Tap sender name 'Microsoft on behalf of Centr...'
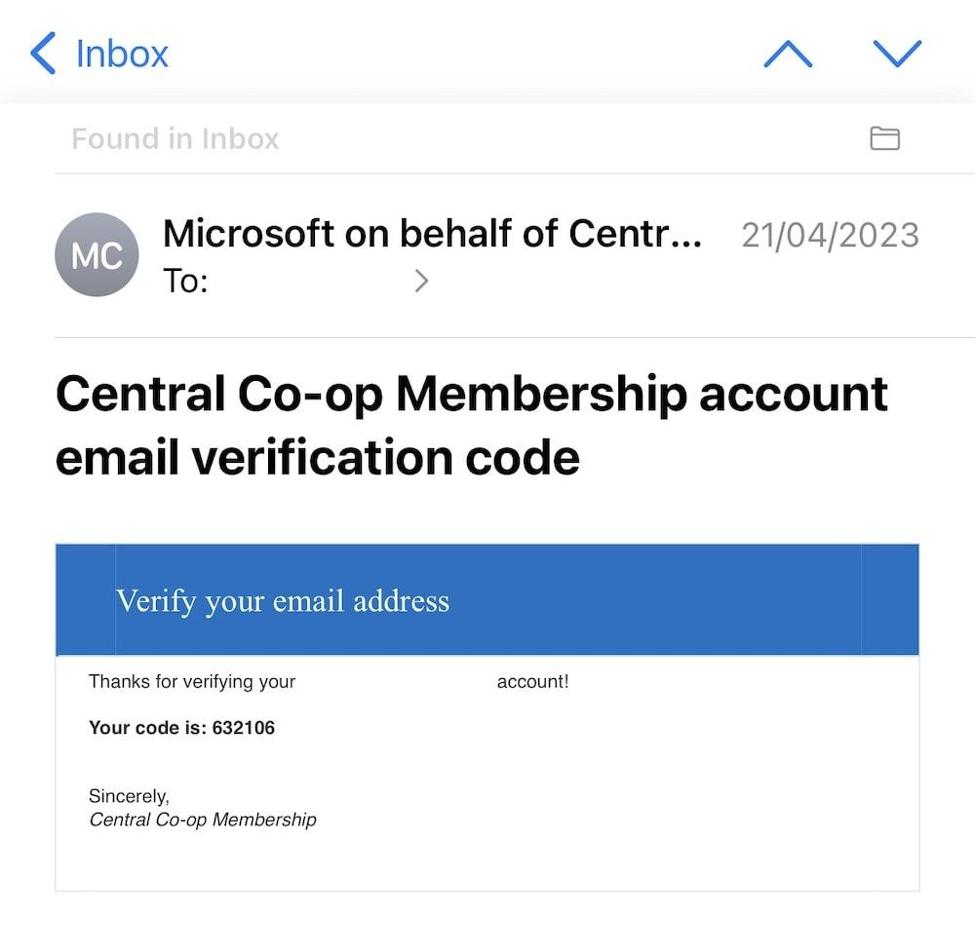The height and width of the screenshot is (952, 977). point(432,234)
